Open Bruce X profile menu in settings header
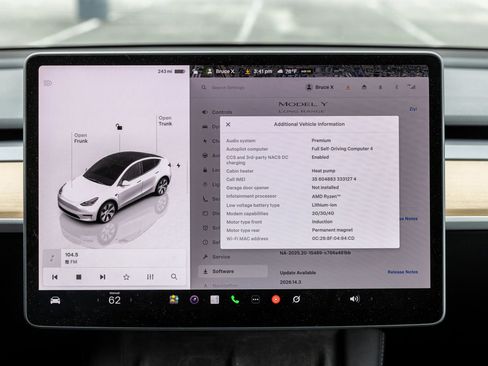 [320, 87]
